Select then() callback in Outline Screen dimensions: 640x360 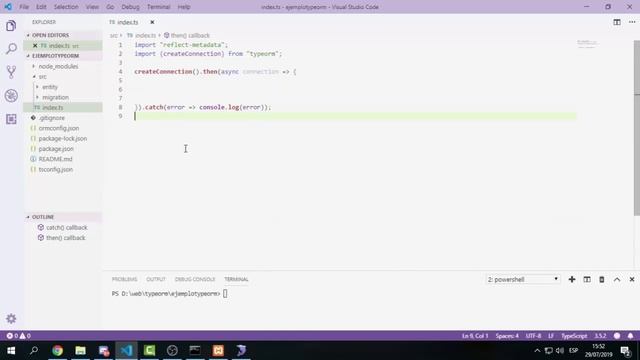(65, 238)
